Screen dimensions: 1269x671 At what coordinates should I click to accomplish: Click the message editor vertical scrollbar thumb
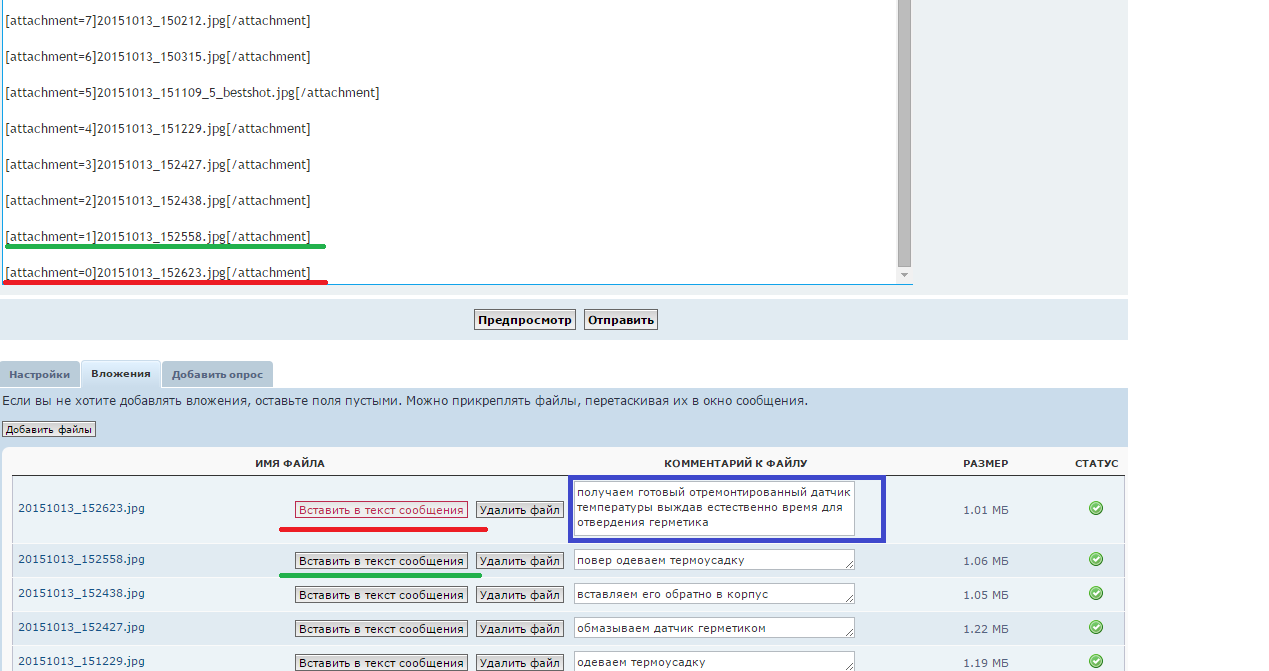905,130
